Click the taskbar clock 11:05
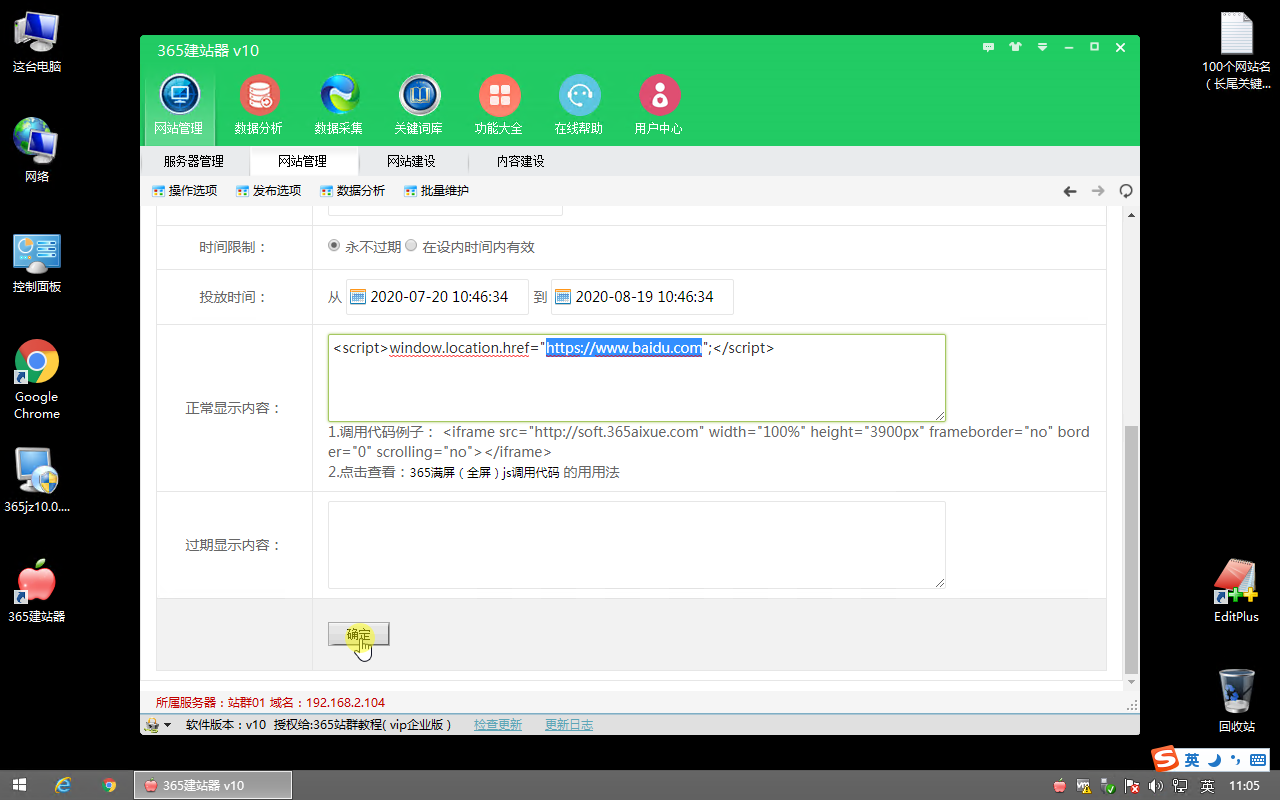The height and width of the screenshot is (800, 1280). [x=1243, y=786]
